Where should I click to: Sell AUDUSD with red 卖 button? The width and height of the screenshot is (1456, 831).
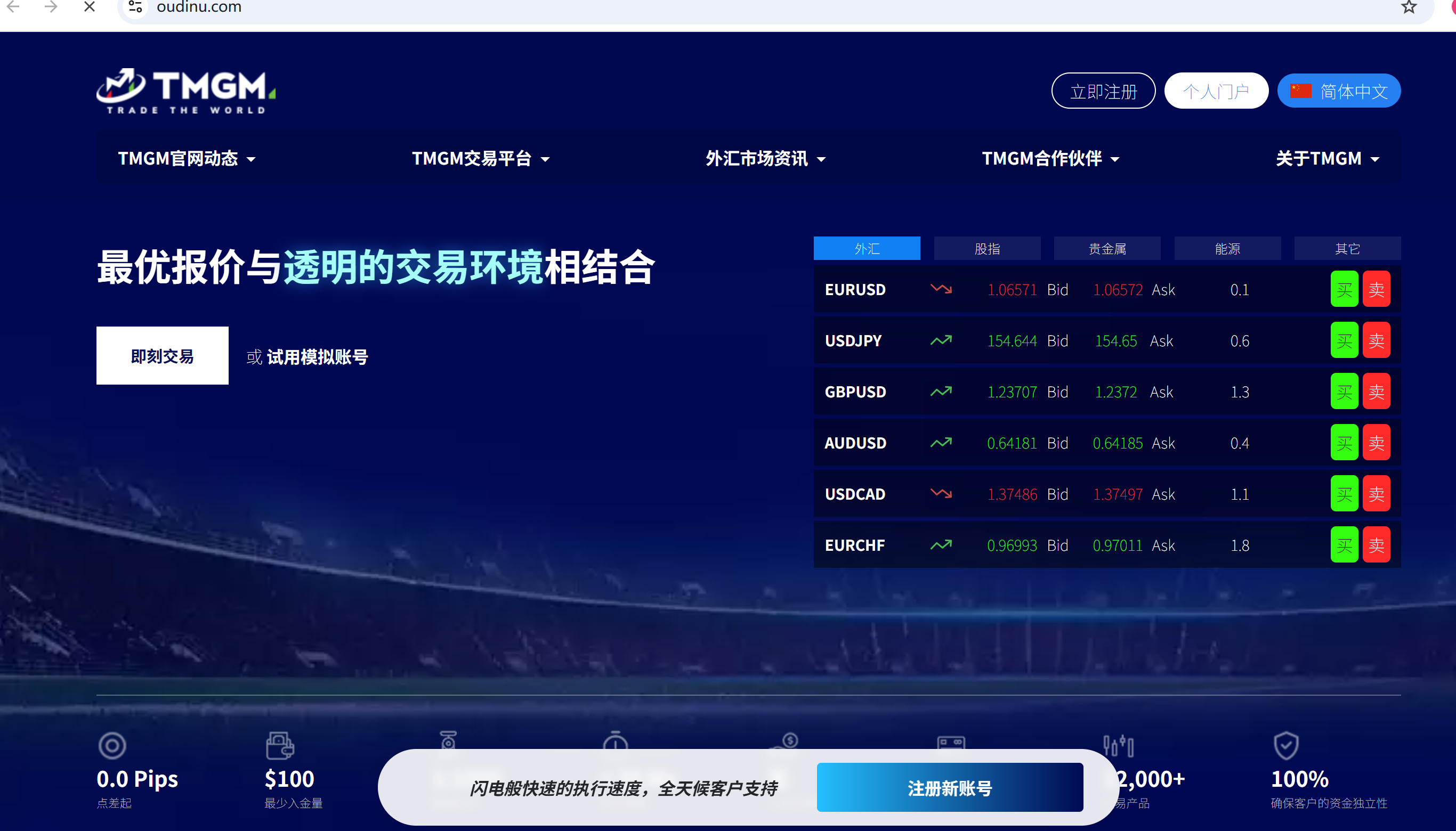point(1376,442)
